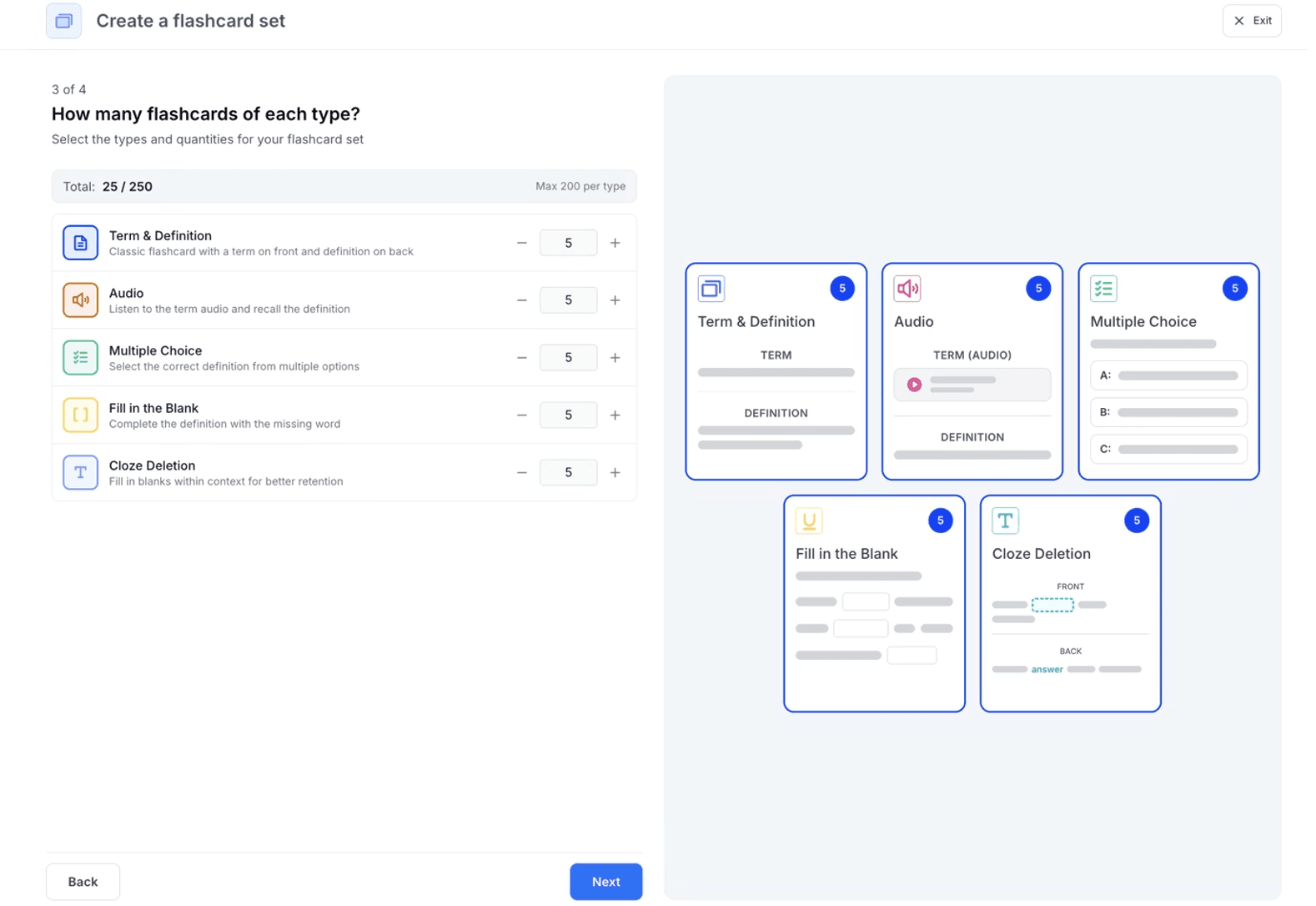This screenshot has height=906, width=1316.
Task: Click the Multiple Choice checklist icon in list
Action: [x=80, y=358]
